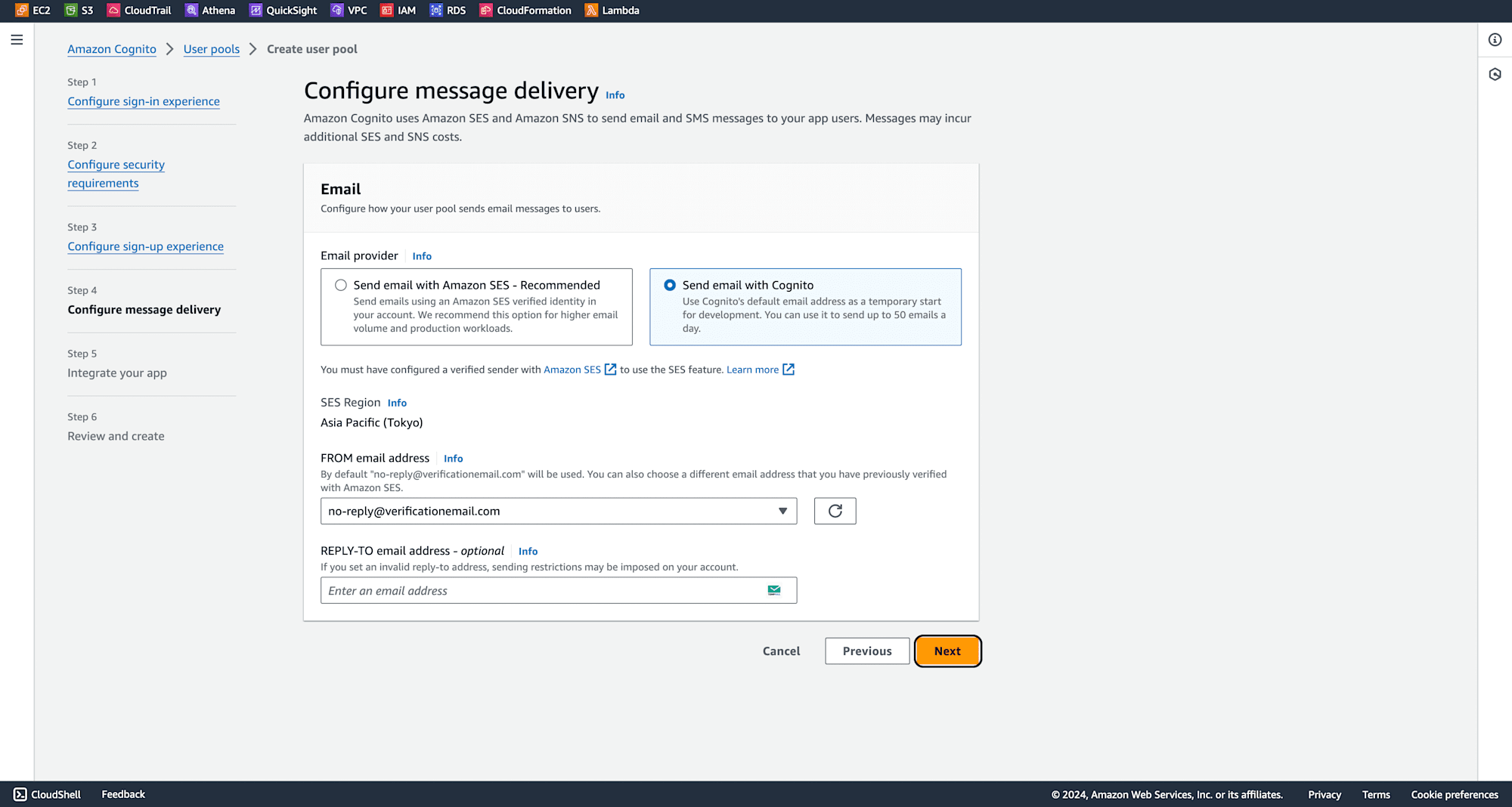Go to Step 2 Configure security requirements

(116, 174)
